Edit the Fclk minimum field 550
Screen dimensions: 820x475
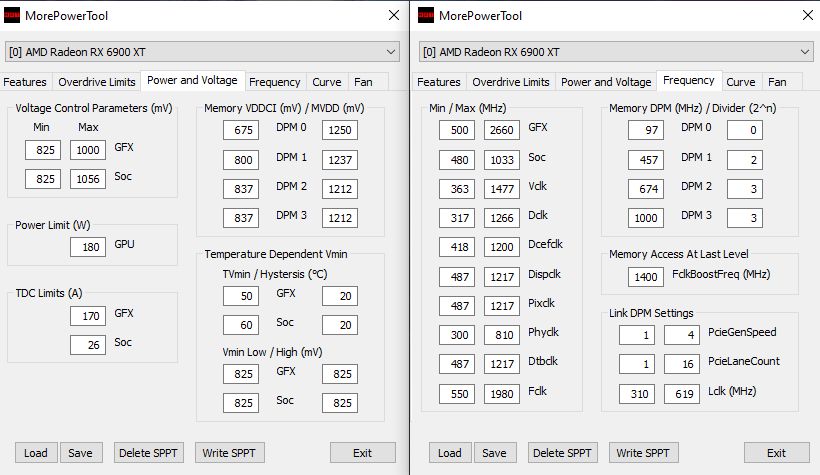(x=457, y=394)
